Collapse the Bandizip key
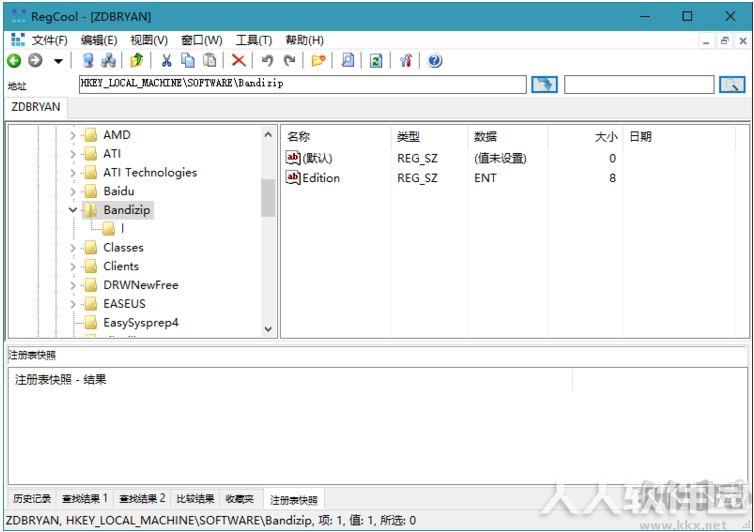 [x=73, y=210]
